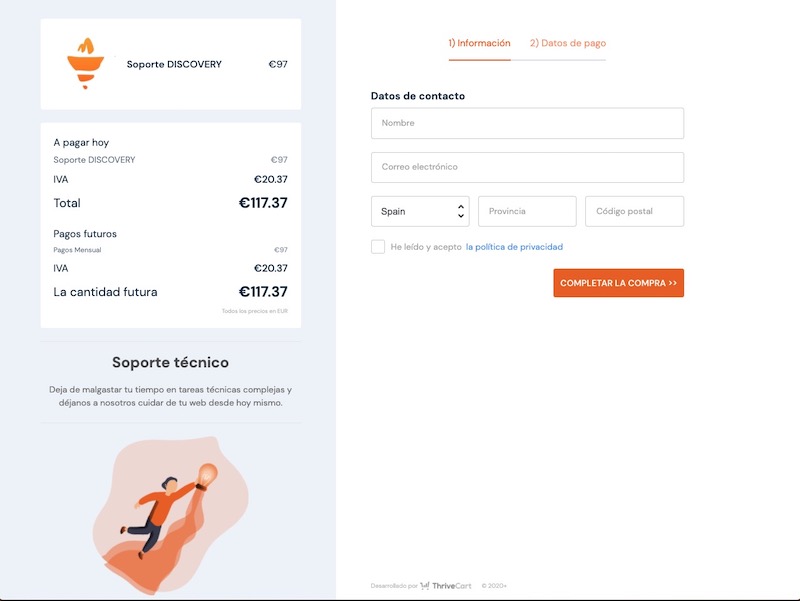
Task: Click the Código postal field
Action: coord(634,212)
